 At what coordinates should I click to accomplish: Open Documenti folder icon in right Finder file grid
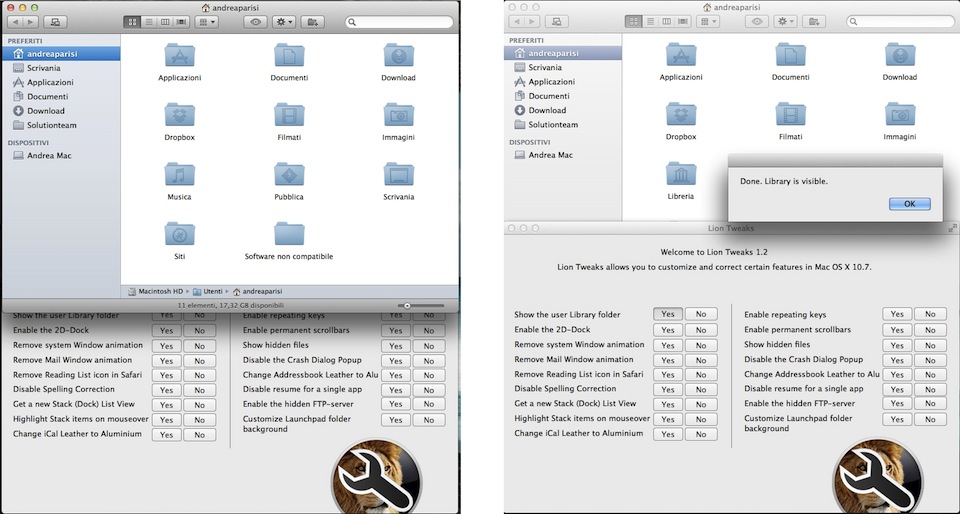(790, 54)
